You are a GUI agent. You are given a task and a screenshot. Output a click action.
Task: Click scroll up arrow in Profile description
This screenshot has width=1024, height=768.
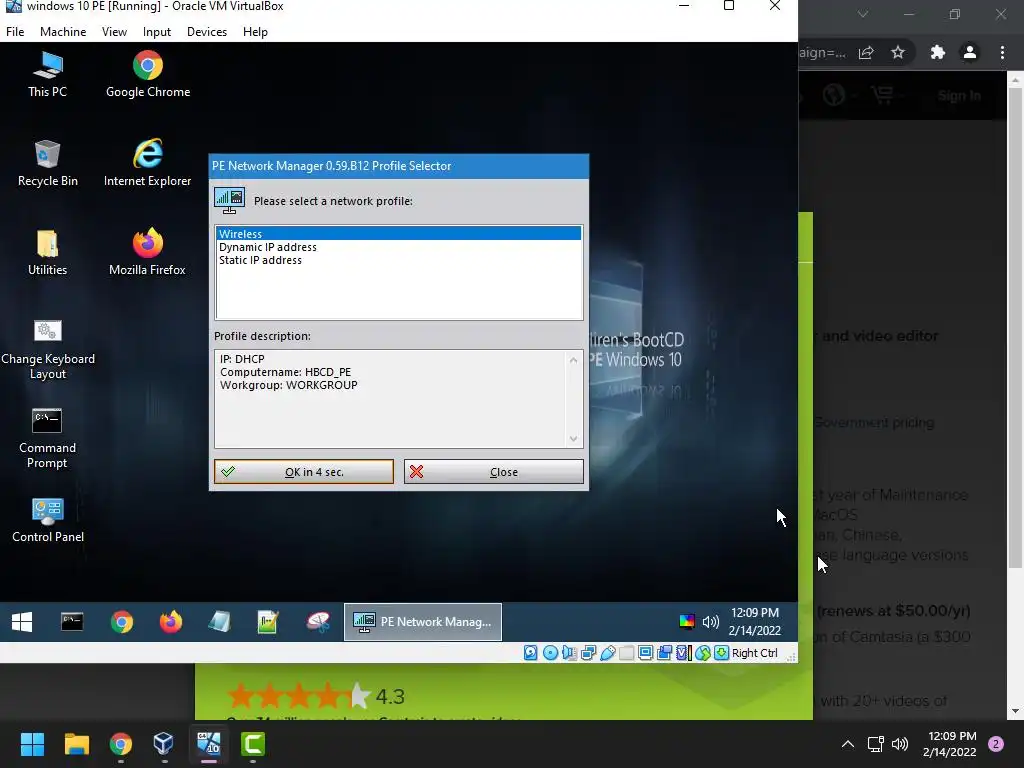tap(573, 360)
